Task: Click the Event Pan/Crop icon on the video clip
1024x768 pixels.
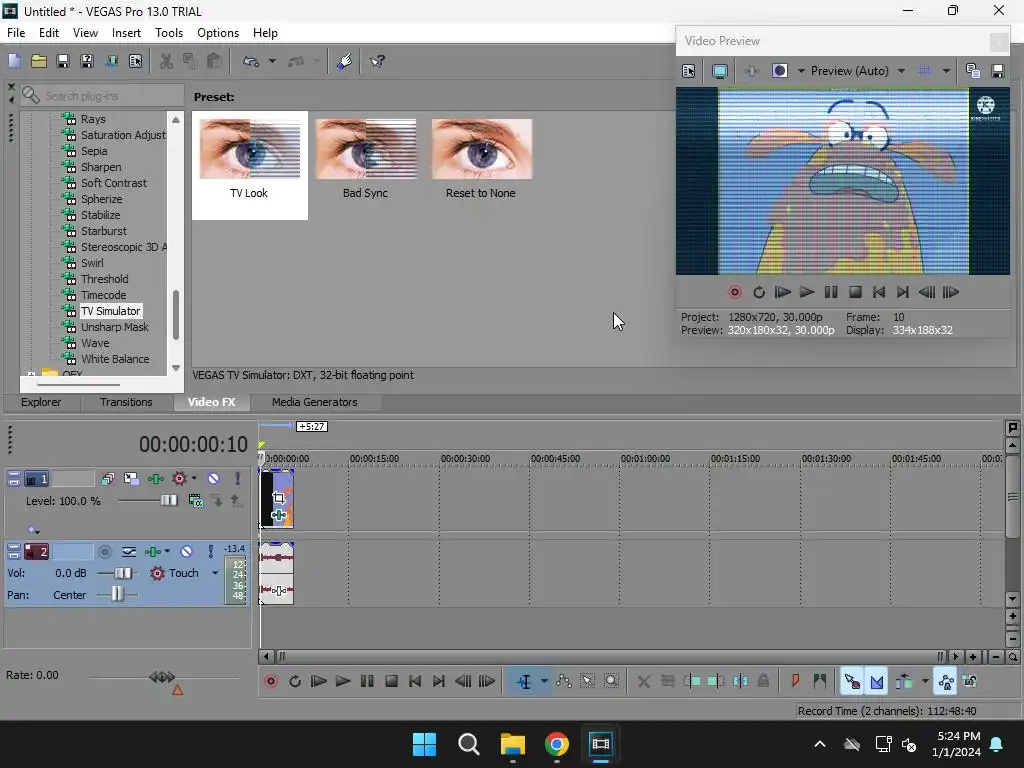Action: [x=279, y=498]
